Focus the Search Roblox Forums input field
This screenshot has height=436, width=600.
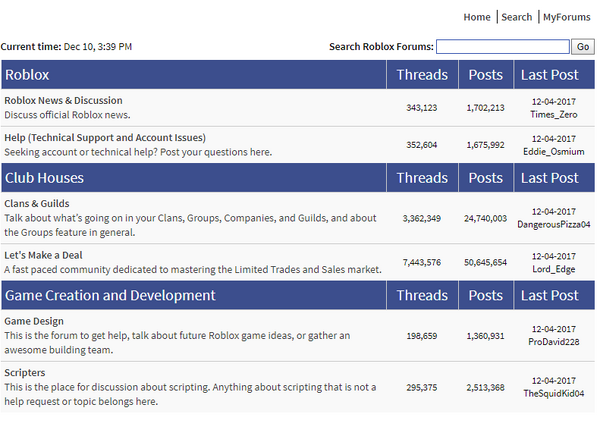[503, 47]
